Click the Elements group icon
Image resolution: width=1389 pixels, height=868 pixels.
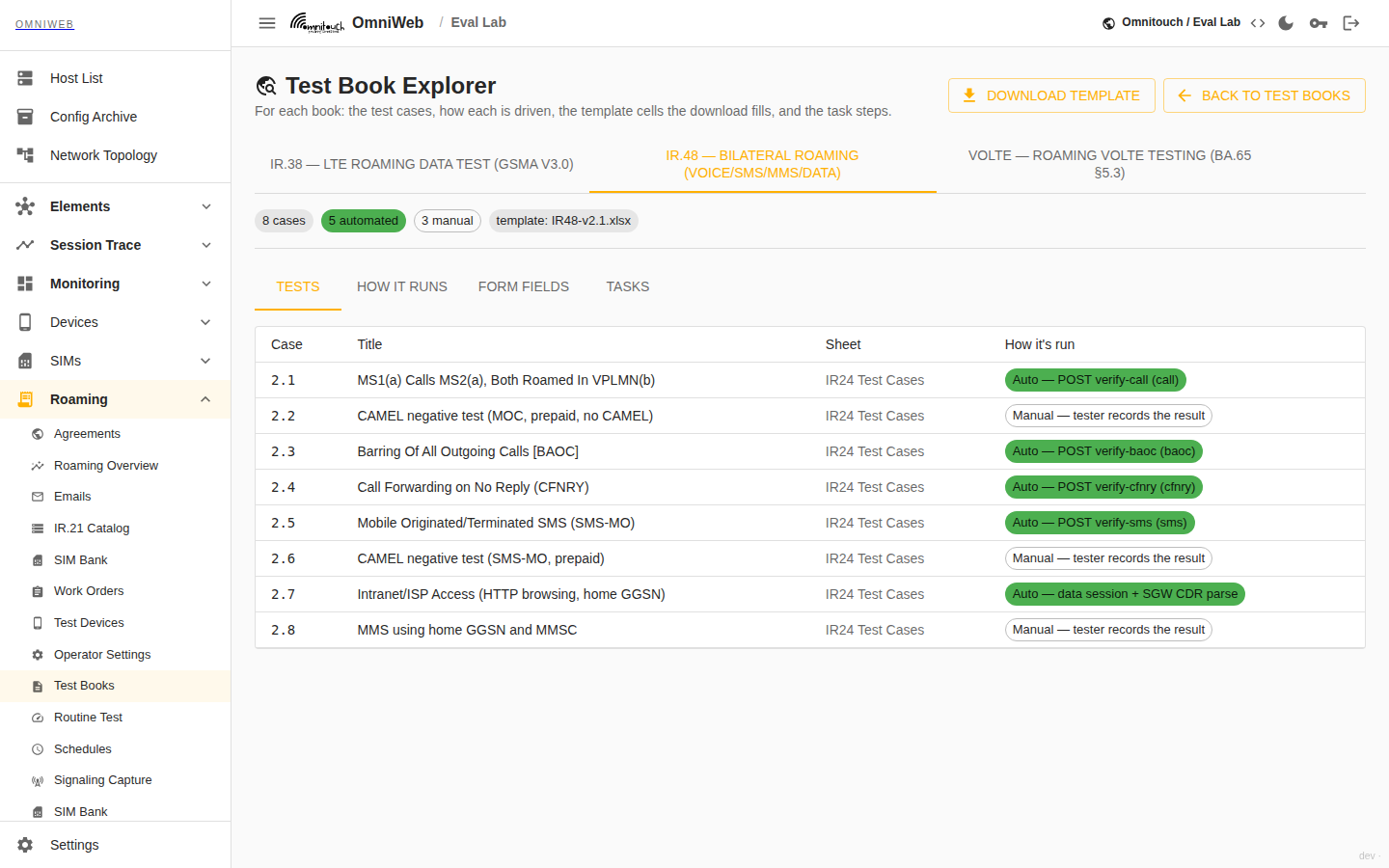25,206
